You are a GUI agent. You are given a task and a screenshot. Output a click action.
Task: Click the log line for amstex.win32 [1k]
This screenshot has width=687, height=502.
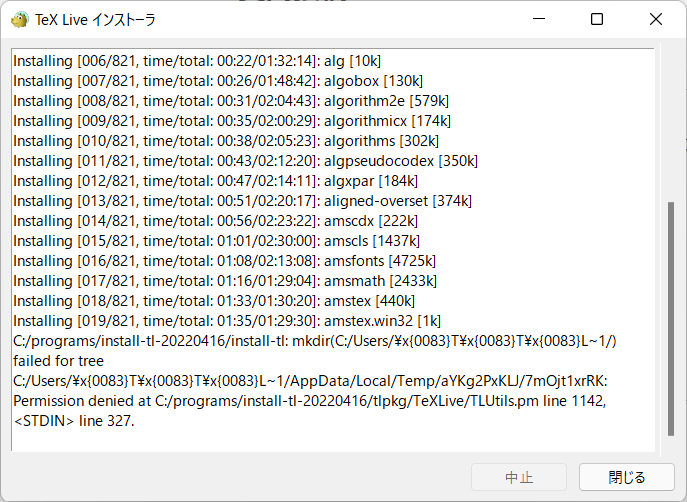click(x=227, y=321)
